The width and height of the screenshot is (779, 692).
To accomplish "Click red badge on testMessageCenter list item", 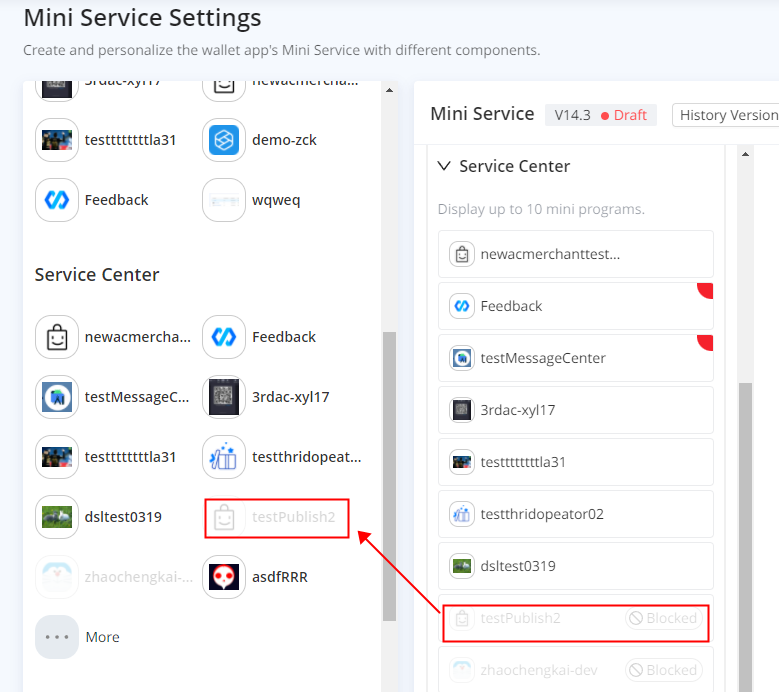I will (706, 342).
